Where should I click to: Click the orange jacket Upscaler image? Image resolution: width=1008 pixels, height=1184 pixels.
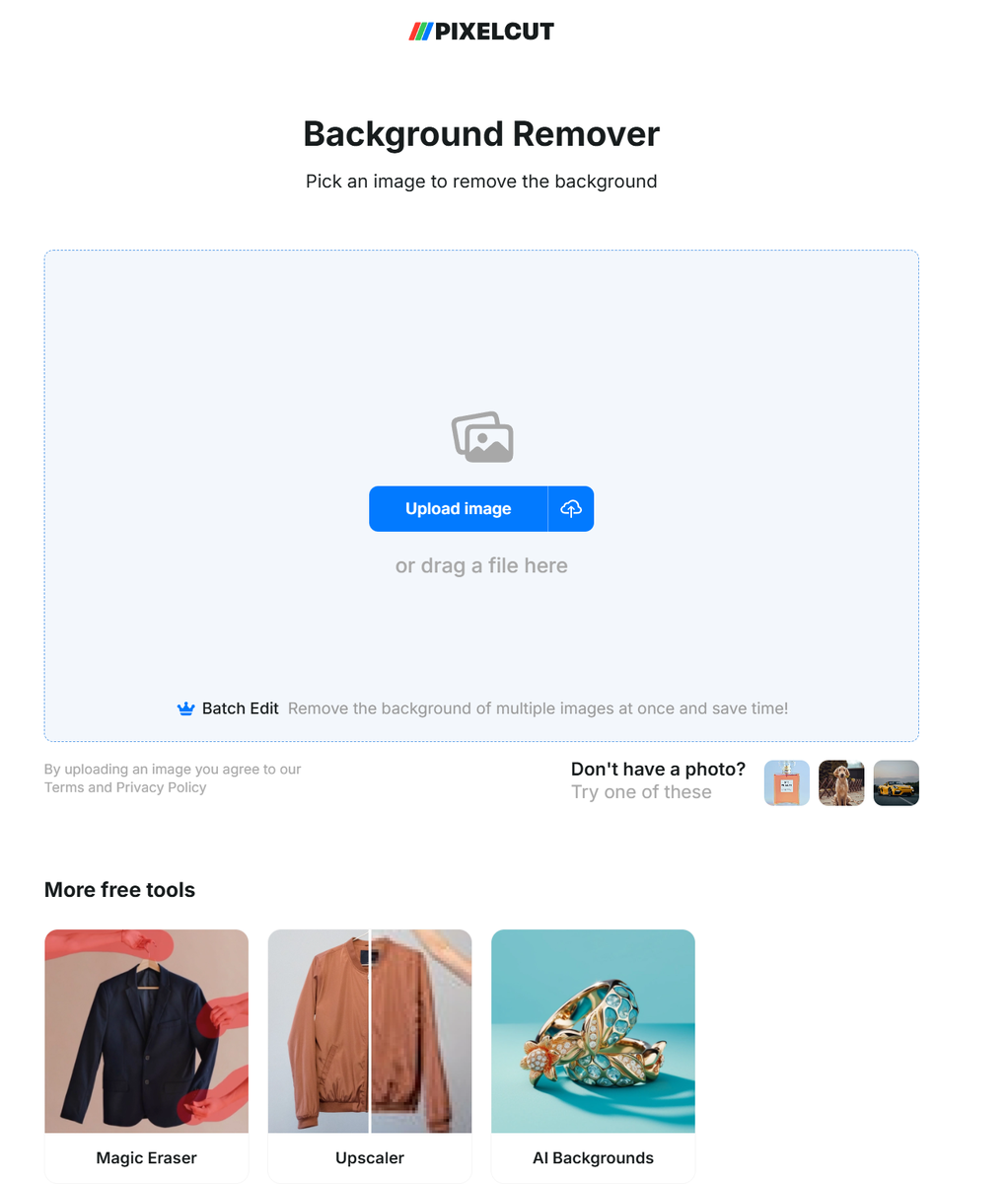(x=370, y=1031)
